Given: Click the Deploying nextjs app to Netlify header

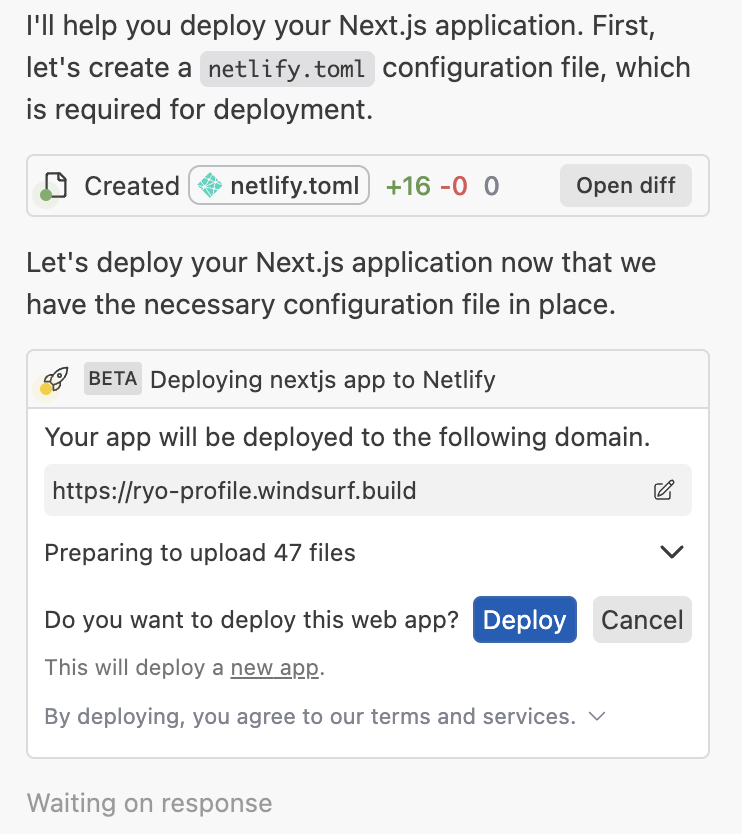Looking at the screenshot, I should (323, 380).
